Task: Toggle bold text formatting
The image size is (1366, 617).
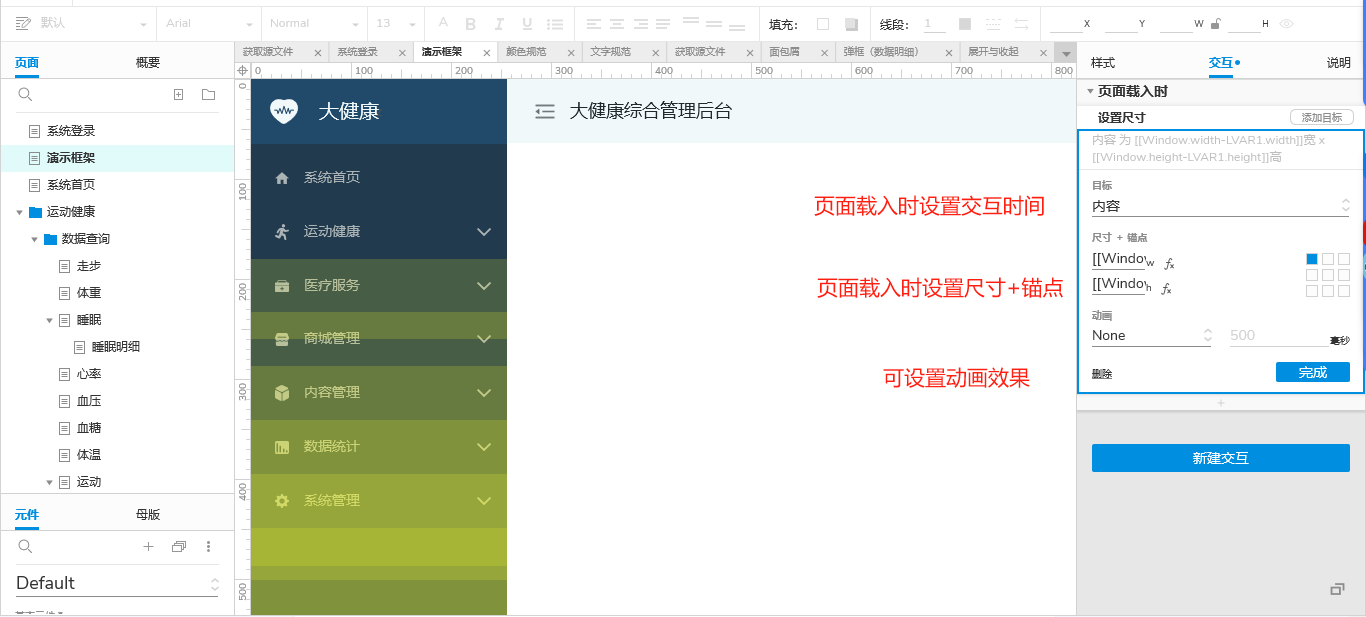Action: tap(470, 23)
